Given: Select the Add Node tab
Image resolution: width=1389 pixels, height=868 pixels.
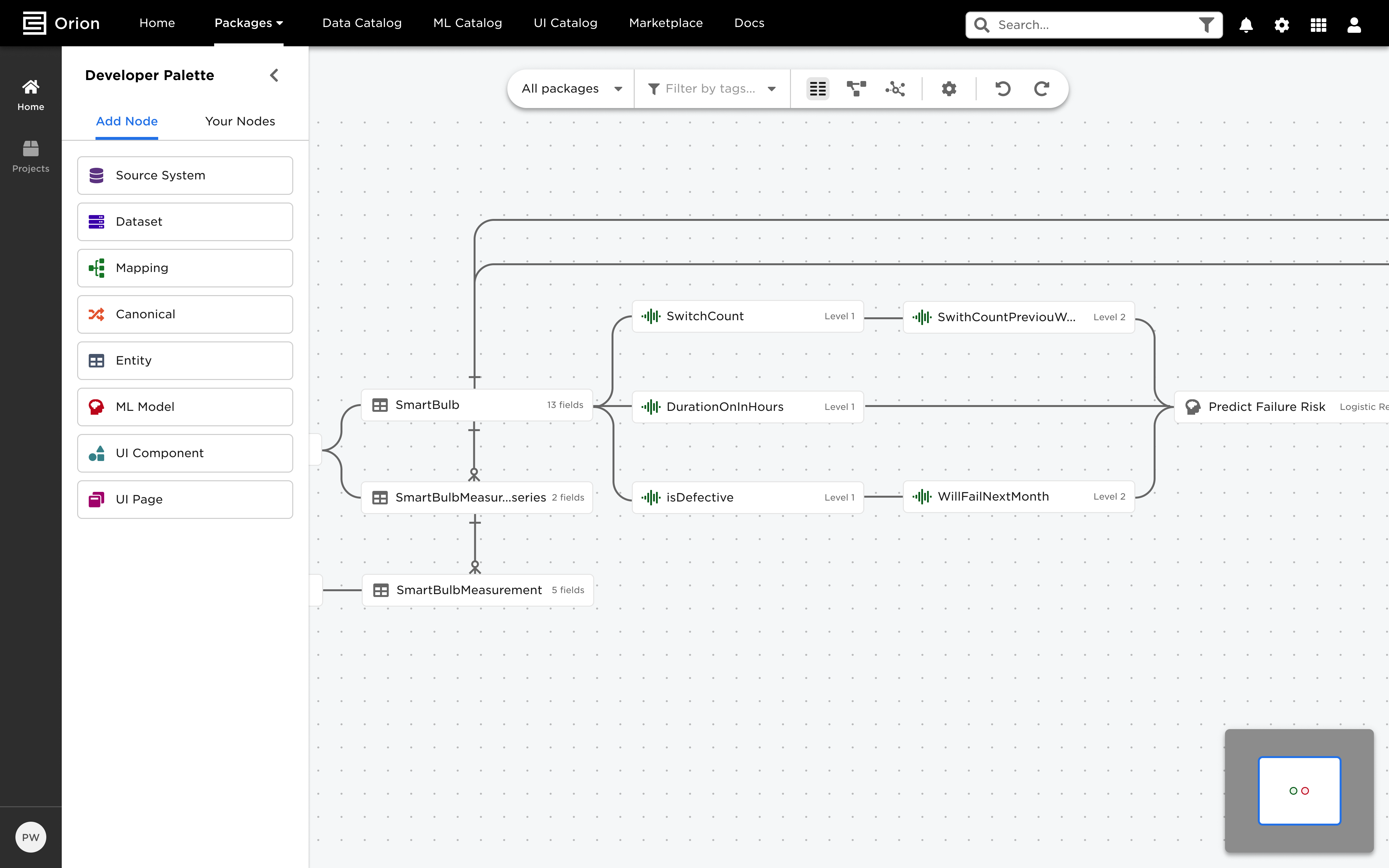Looking at the screenshot, I should [x=127, y=121].
